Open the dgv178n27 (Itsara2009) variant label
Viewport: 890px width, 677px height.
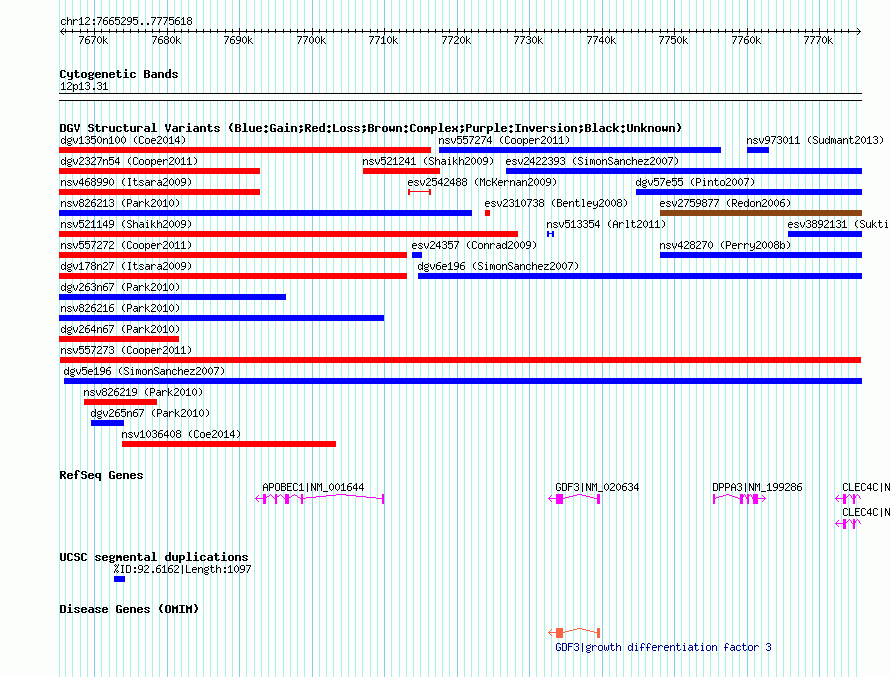(126, 266)
